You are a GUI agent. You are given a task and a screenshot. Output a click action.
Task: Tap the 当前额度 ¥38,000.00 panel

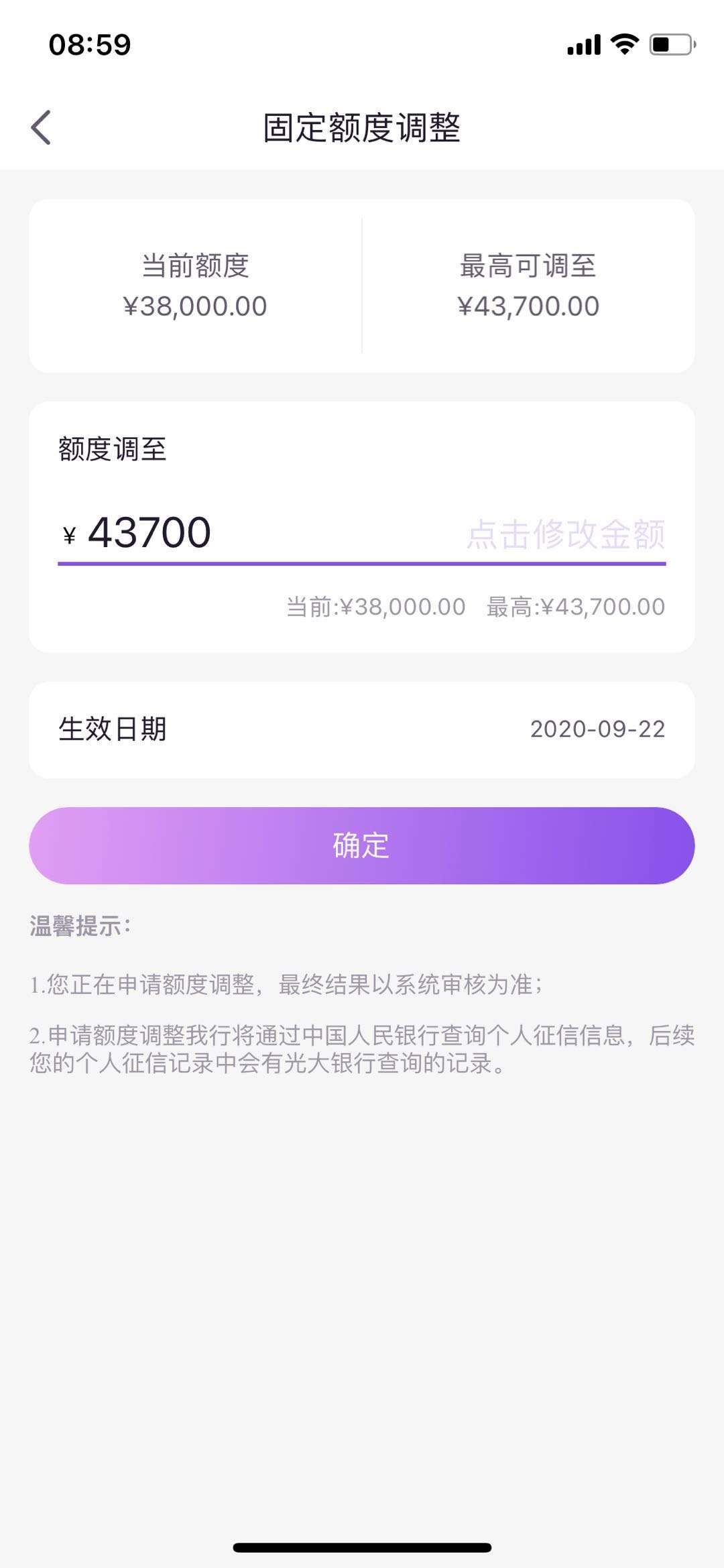[195, 286]
